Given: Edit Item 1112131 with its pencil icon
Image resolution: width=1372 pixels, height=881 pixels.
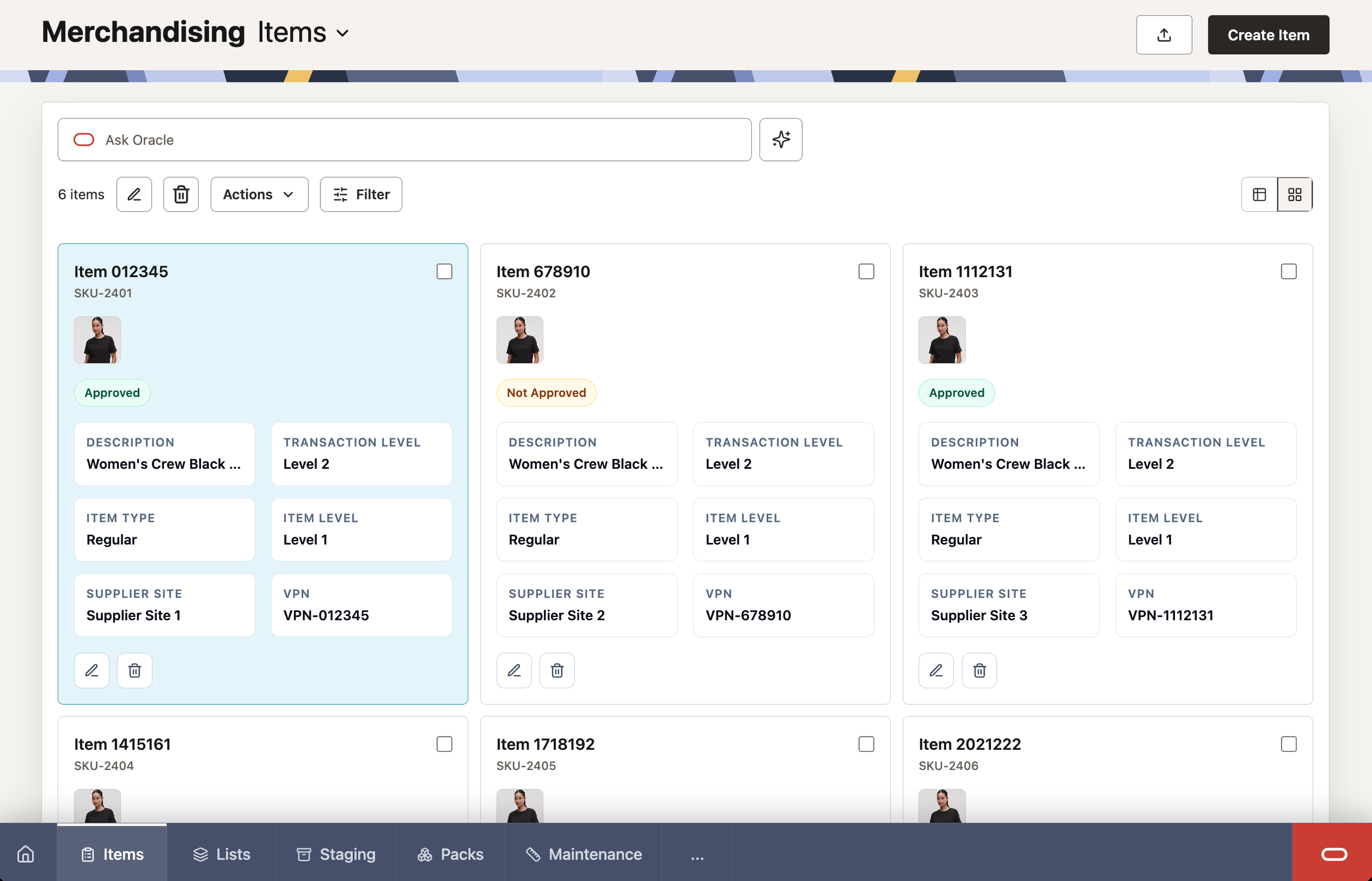Looking at the screenshot, I should click(x=936, y=670).
